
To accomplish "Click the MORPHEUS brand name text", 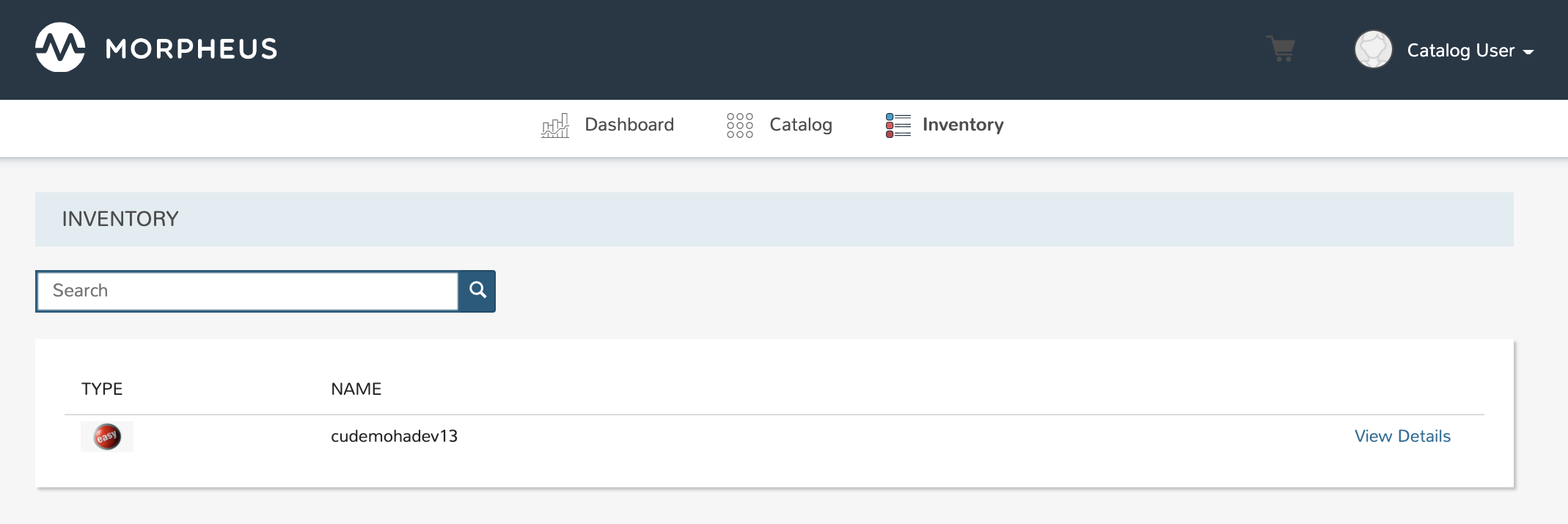I will click(191, 49).
